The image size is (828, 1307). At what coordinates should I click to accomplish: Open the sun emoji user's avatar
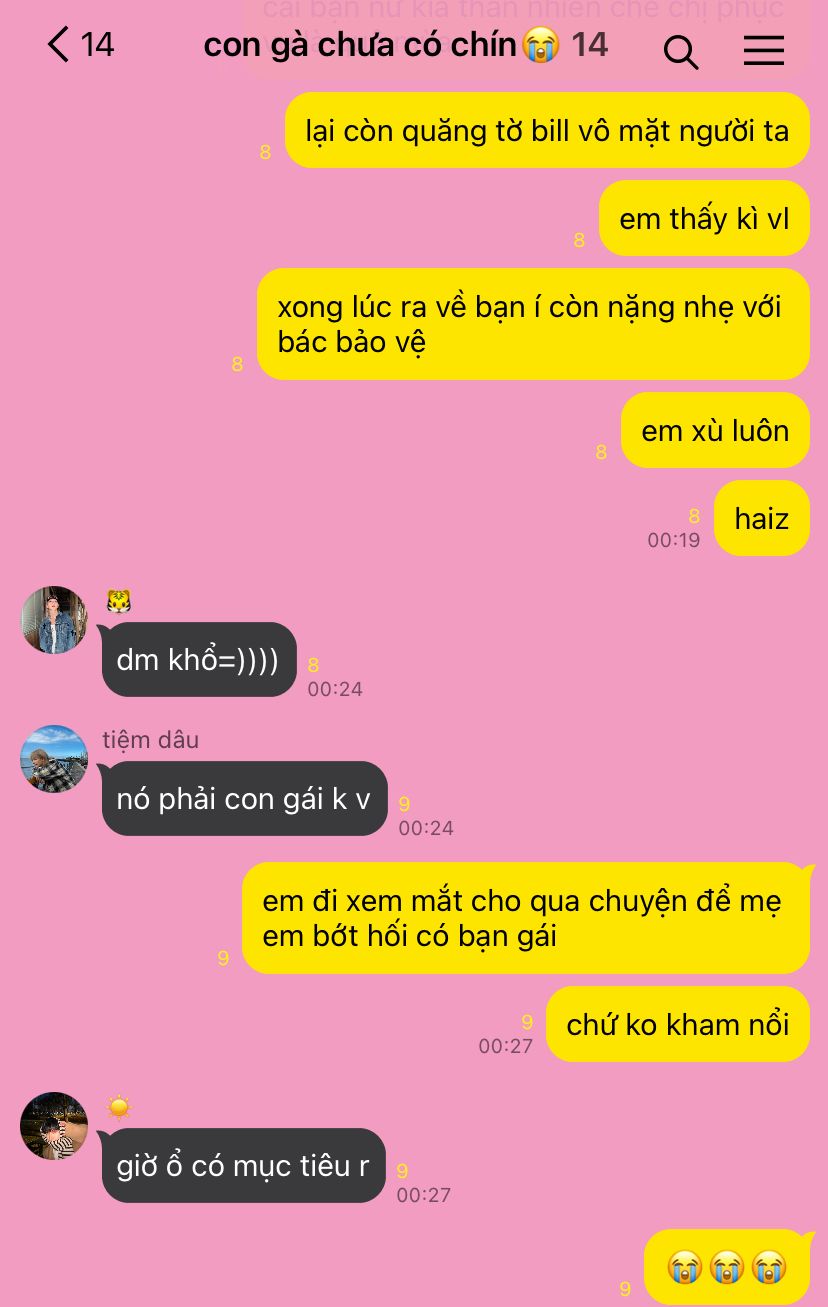click(x=54, y=1126)
